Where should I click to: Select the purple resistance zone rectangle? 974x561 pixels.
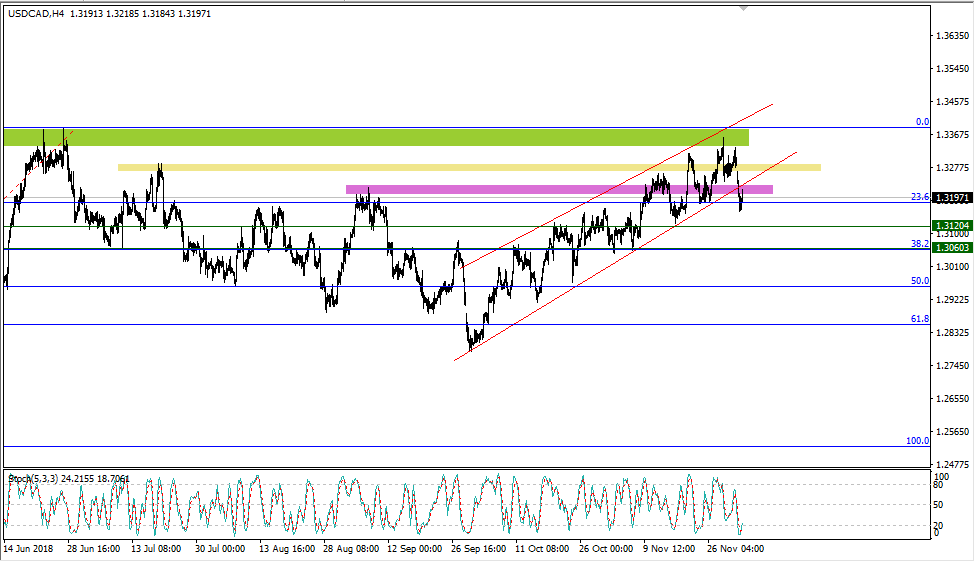(559, 189)
